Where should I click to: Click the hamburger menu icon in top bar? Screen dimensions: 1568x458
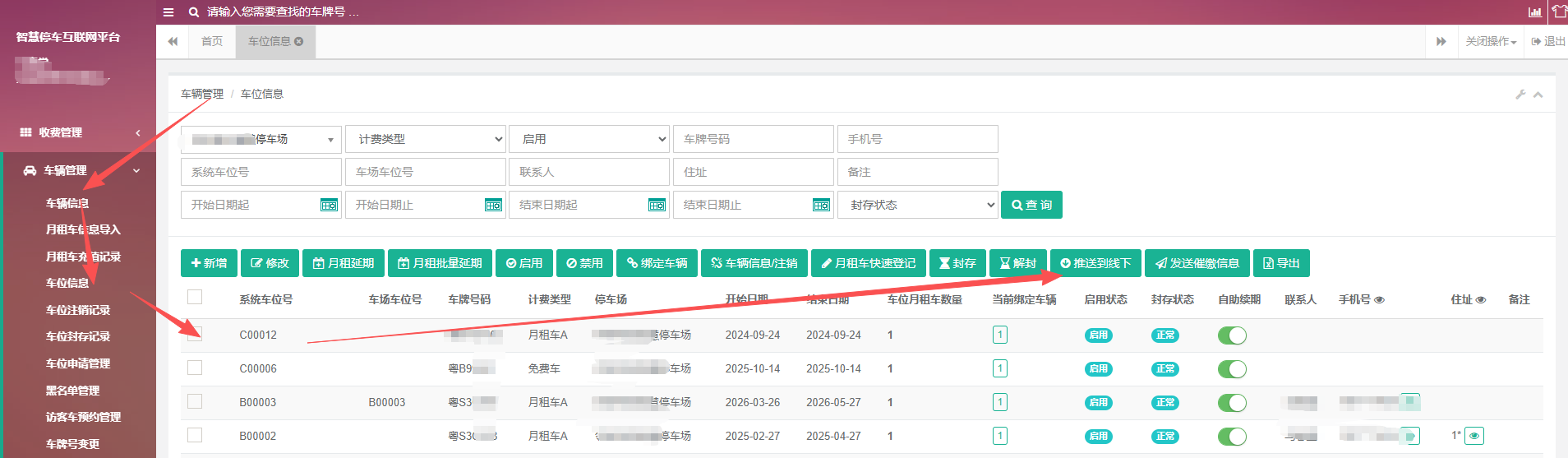[168, 12]
